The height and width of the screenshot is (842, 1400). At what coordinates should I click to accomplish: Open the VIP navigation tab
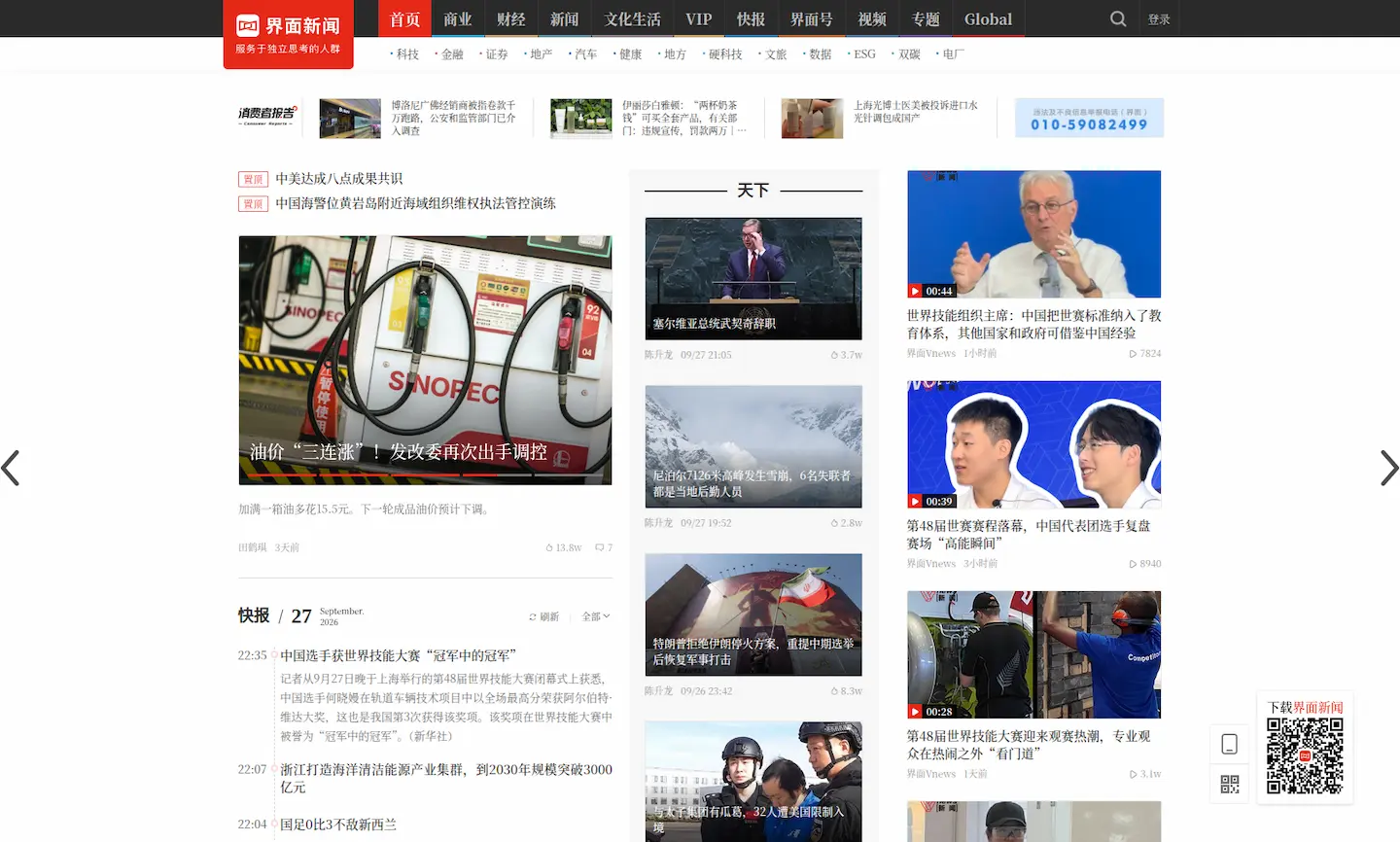tap(699, 18)
